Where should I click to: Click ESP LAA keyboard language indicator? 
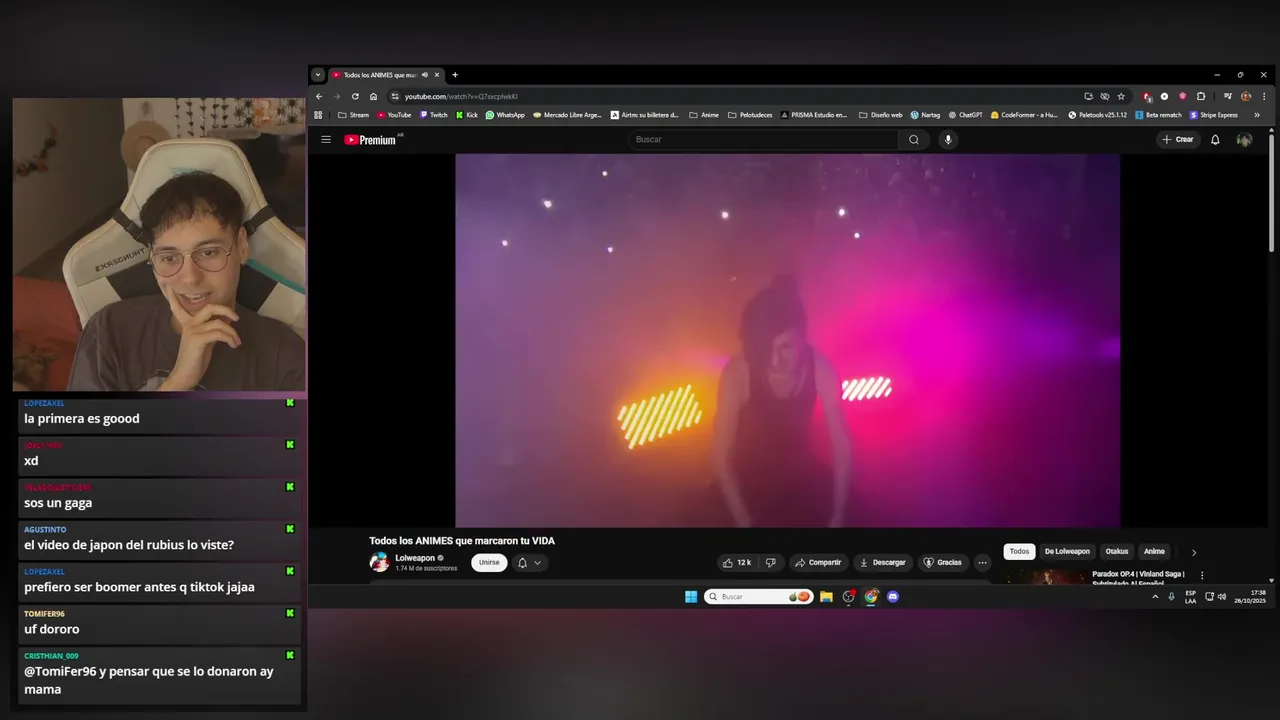(x=1190, y=597)
